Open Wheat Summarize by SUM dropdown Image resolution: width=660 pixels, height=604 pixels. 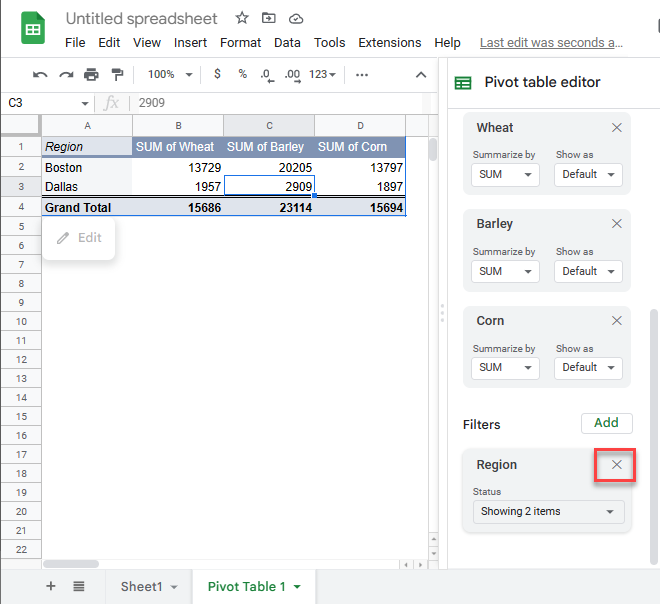coord(505,174)
